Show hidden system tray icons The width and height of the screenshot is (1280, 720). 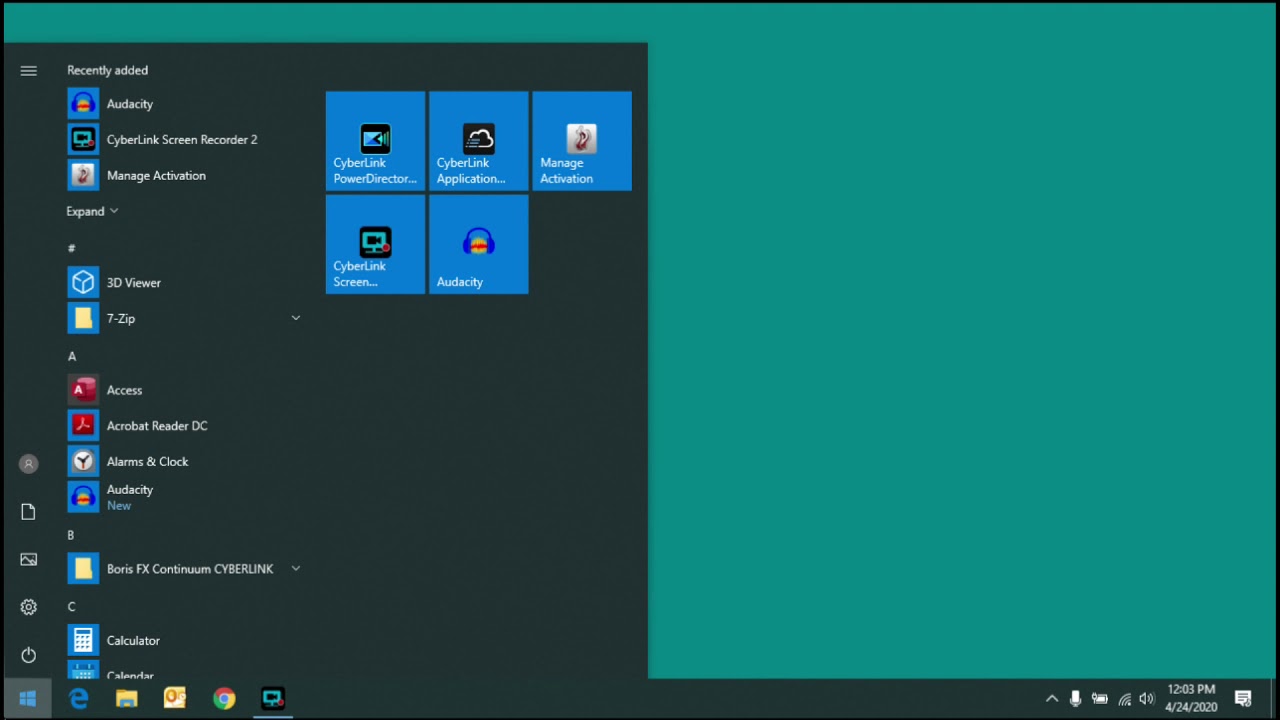[1052, 699]
